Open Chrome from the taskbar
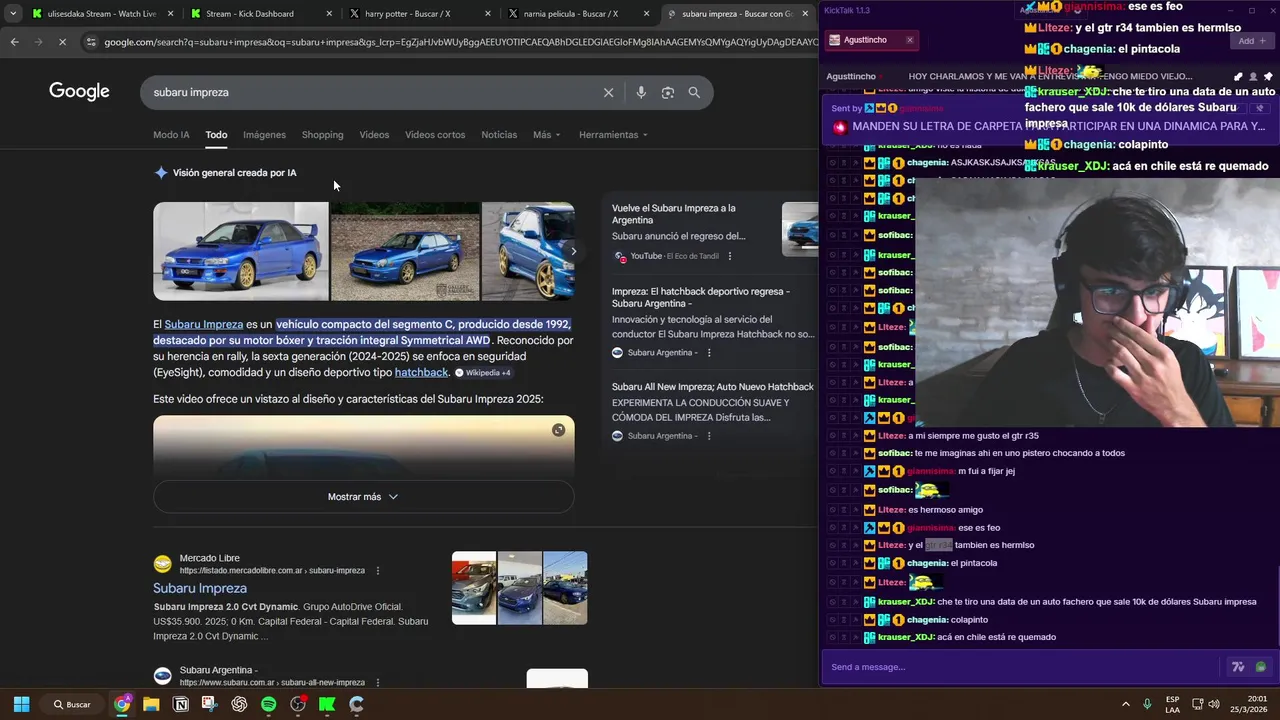Screen dimensions: 1280x720 122,704
